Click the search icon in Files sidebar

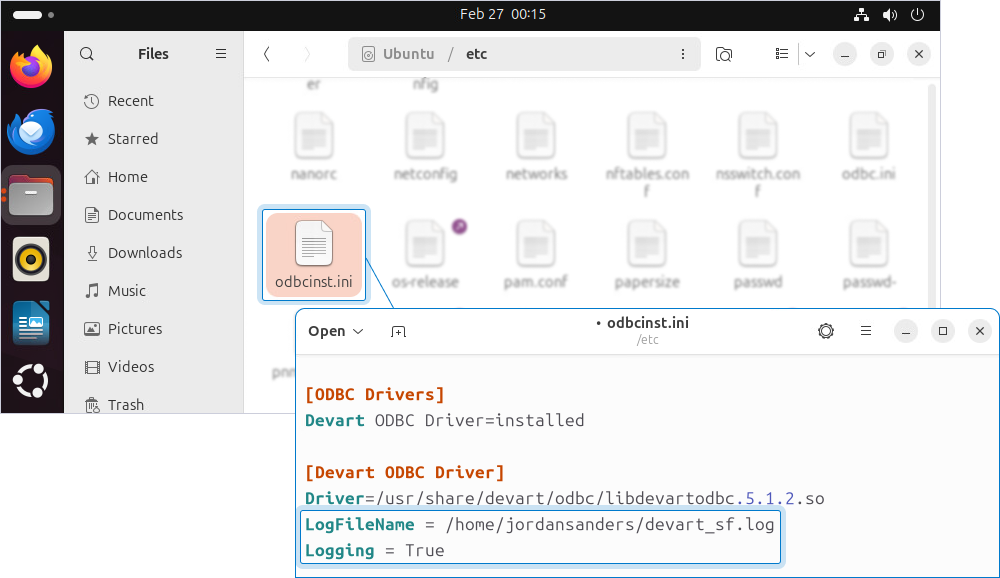click(87, 54)
